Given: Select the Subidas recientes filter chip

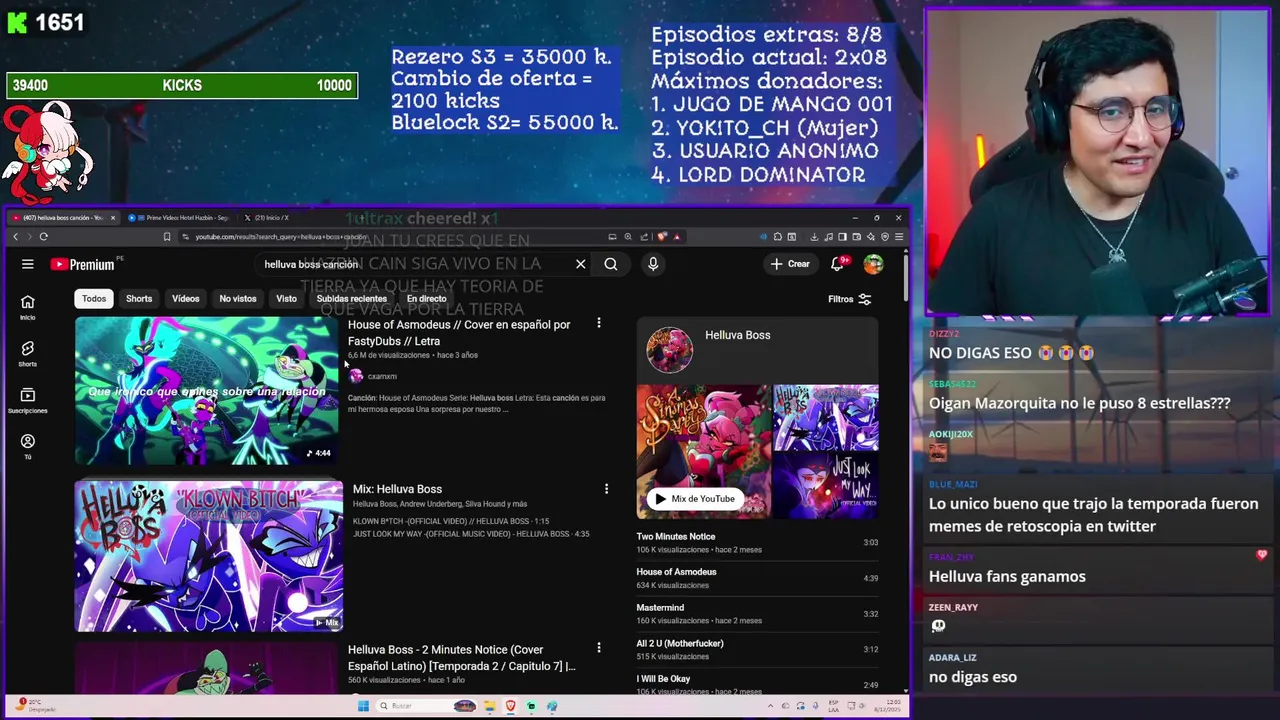Looking at the screenshot, I should point(351,299).
